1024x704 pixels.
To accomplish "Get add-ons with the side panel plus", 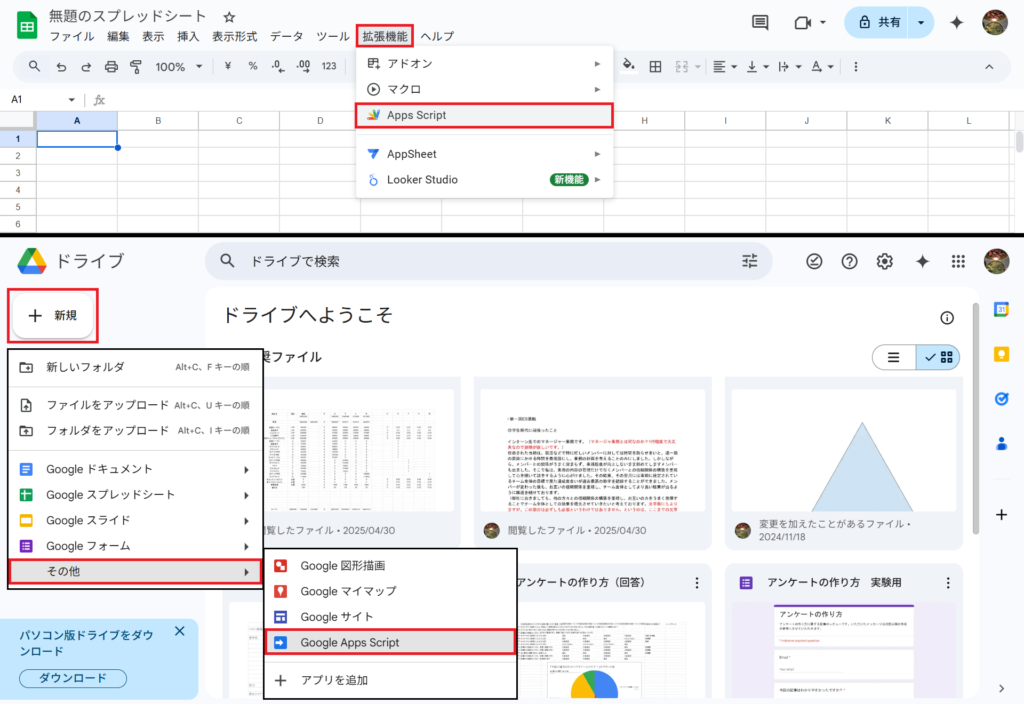I will [1001, 515].
